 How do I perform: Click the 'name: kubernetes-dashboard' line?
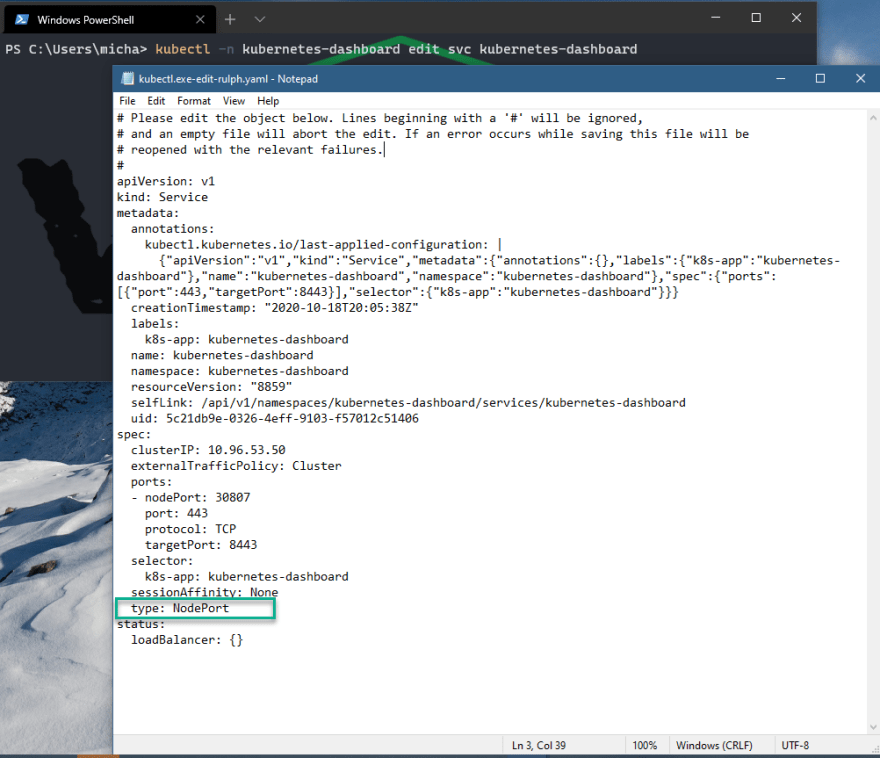point(222,355)
